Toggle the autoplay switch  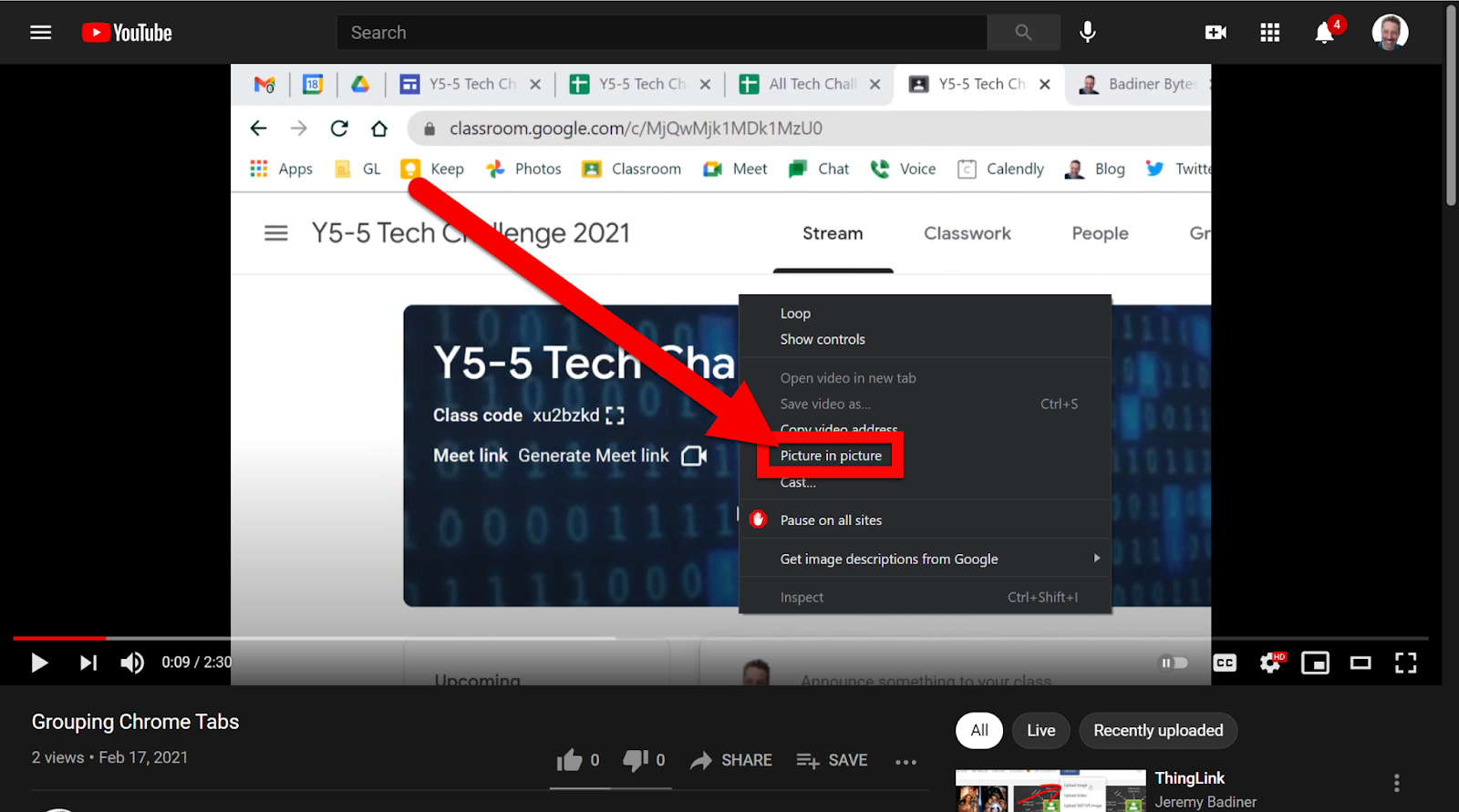[x=1174, y=663]
